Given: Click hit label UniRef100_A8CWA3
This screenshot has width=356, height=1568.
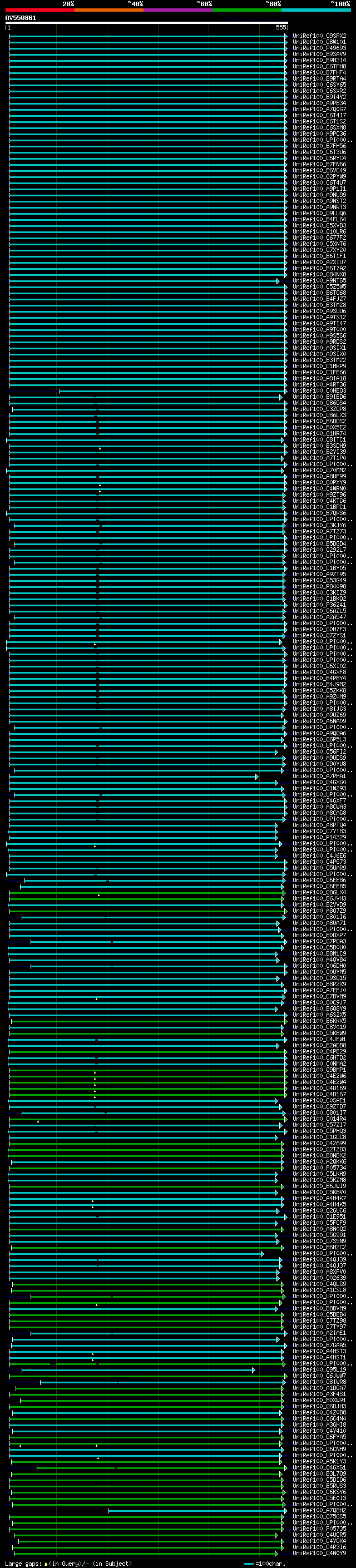Looking at the screenshot, I should pyautogui.click(x=319, y=807).
